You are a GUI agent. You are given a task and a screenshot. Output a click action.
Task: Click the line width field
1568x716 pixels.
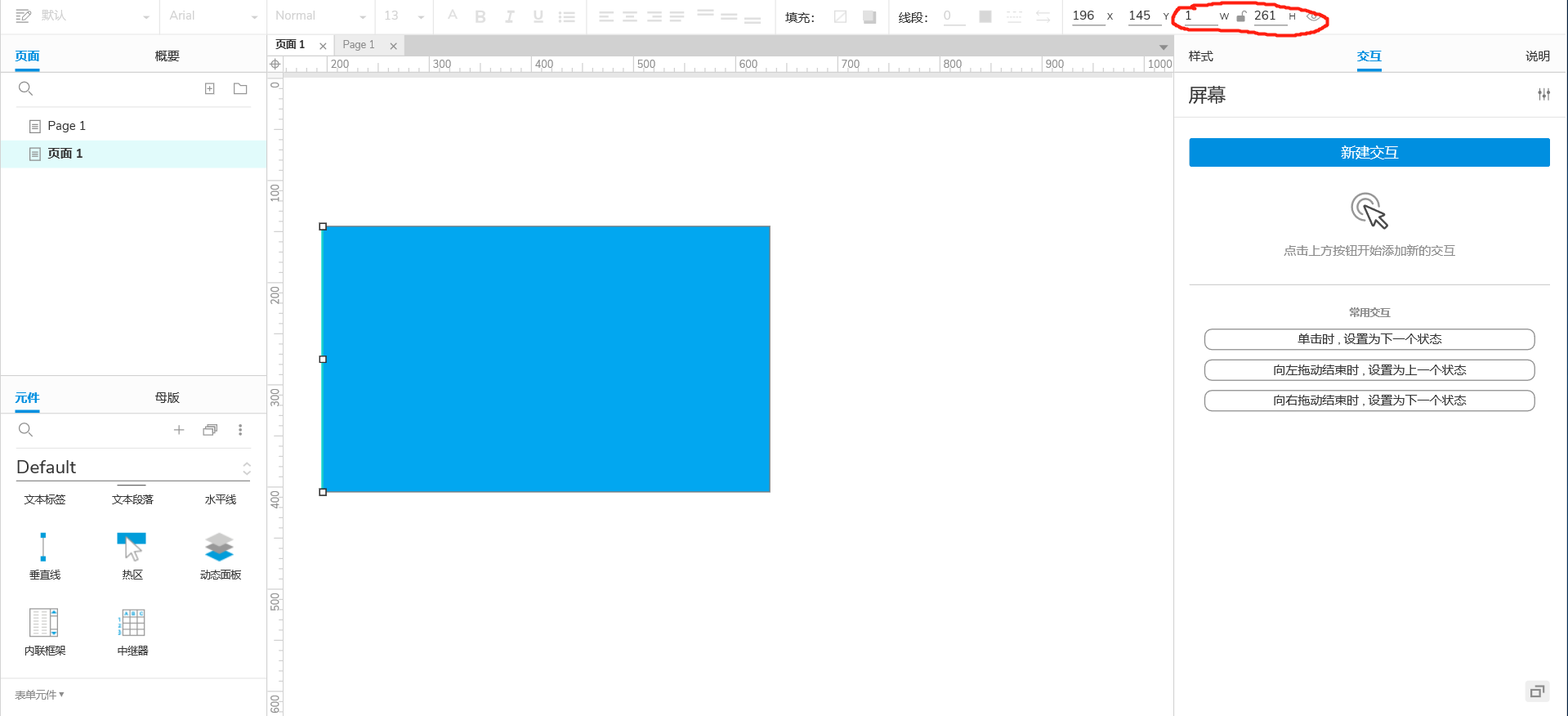click(x=954, y=16)
